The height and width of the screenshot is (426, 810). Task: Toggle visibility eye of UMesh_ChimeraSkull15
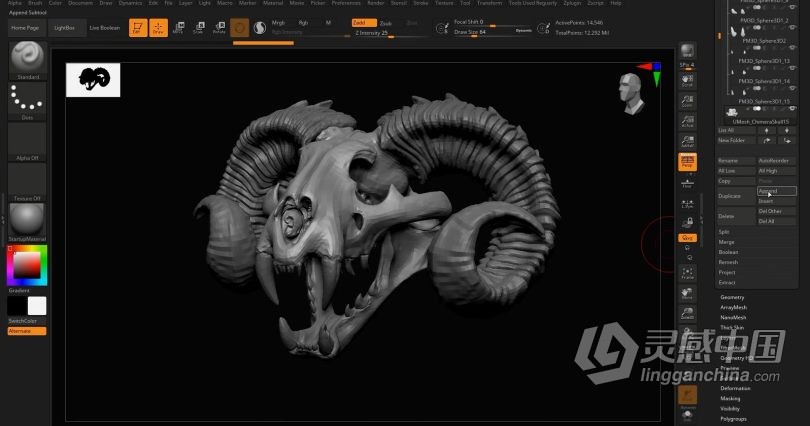pos(792,109)
